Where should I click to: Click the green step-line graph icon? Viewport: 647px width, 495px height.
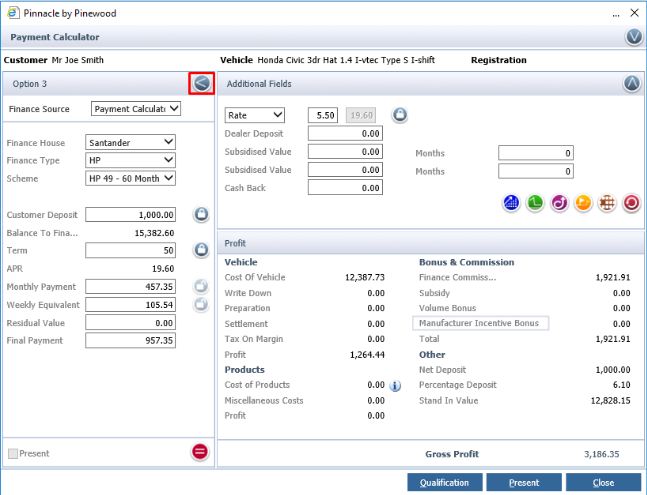[x=535, y=203]
